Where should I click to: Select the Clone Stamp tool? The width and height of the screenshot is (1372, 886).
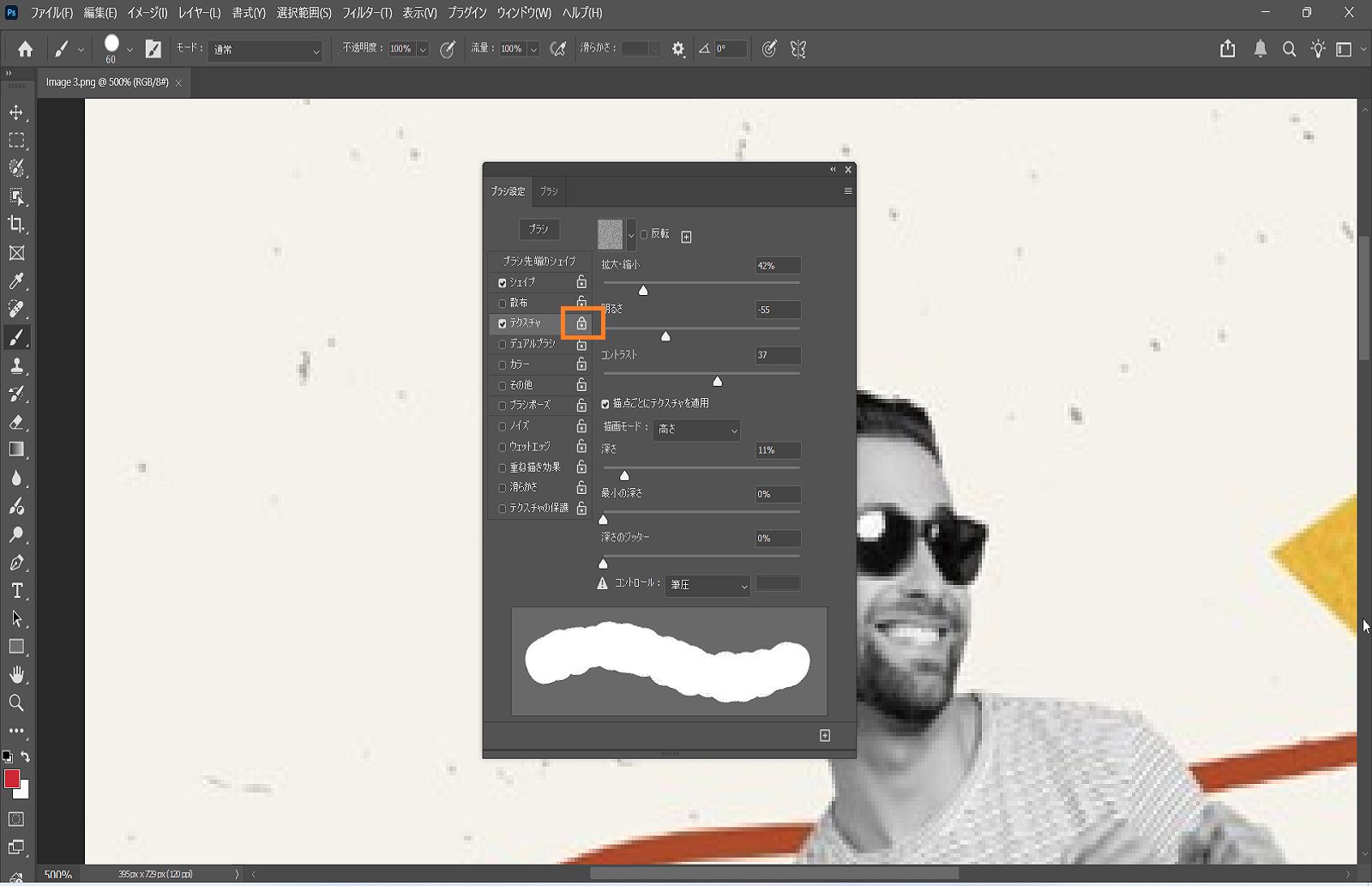[17, 365]
